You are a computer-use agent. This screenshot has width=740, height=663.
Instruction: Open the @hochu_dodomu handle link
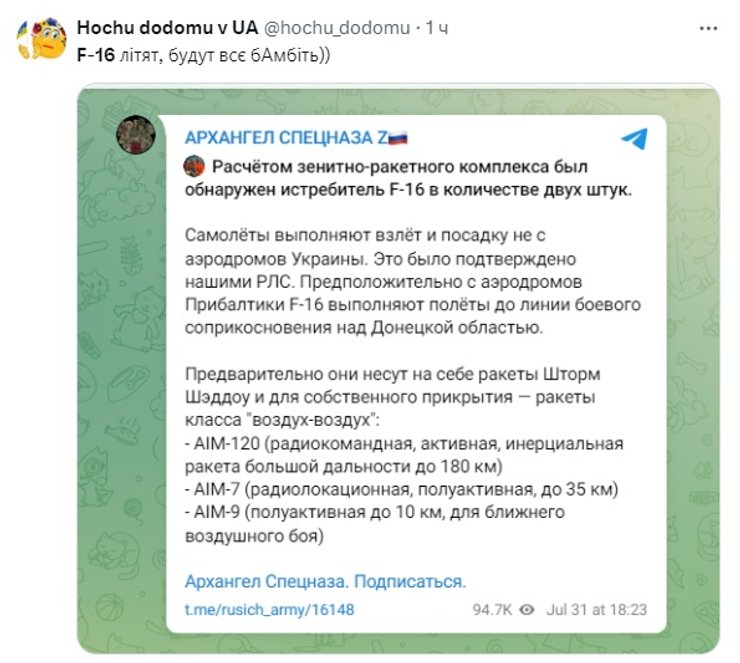pos(336,28)
